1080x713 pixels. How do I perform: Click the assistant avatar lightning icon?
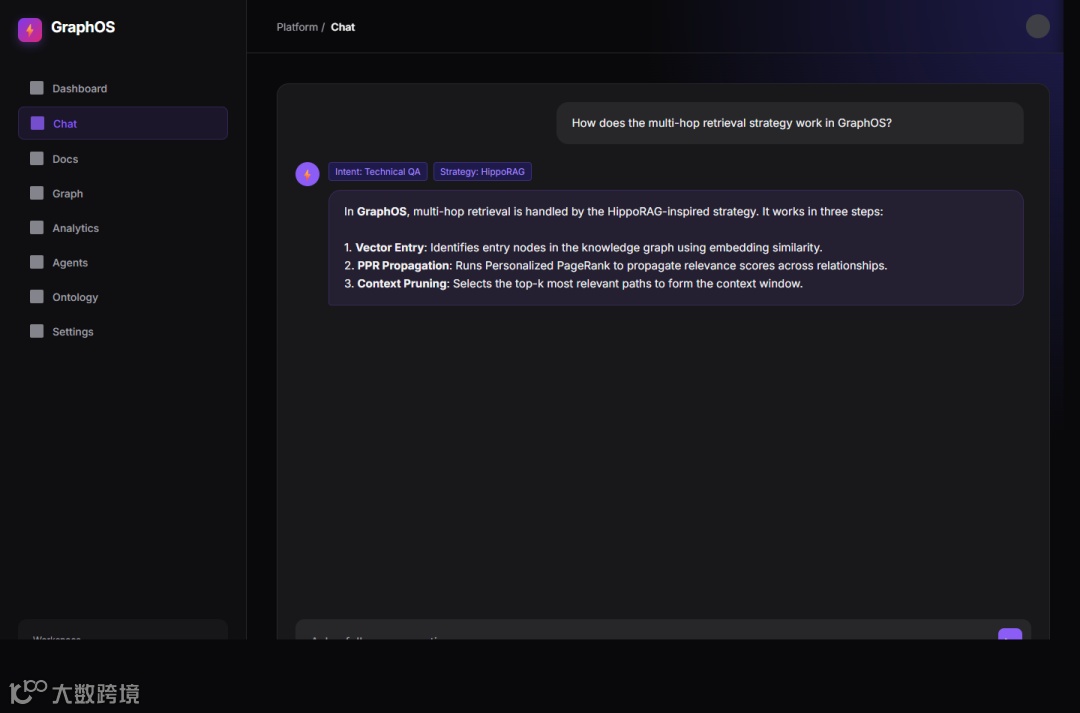pyautogui.click(x=307, y=174)
